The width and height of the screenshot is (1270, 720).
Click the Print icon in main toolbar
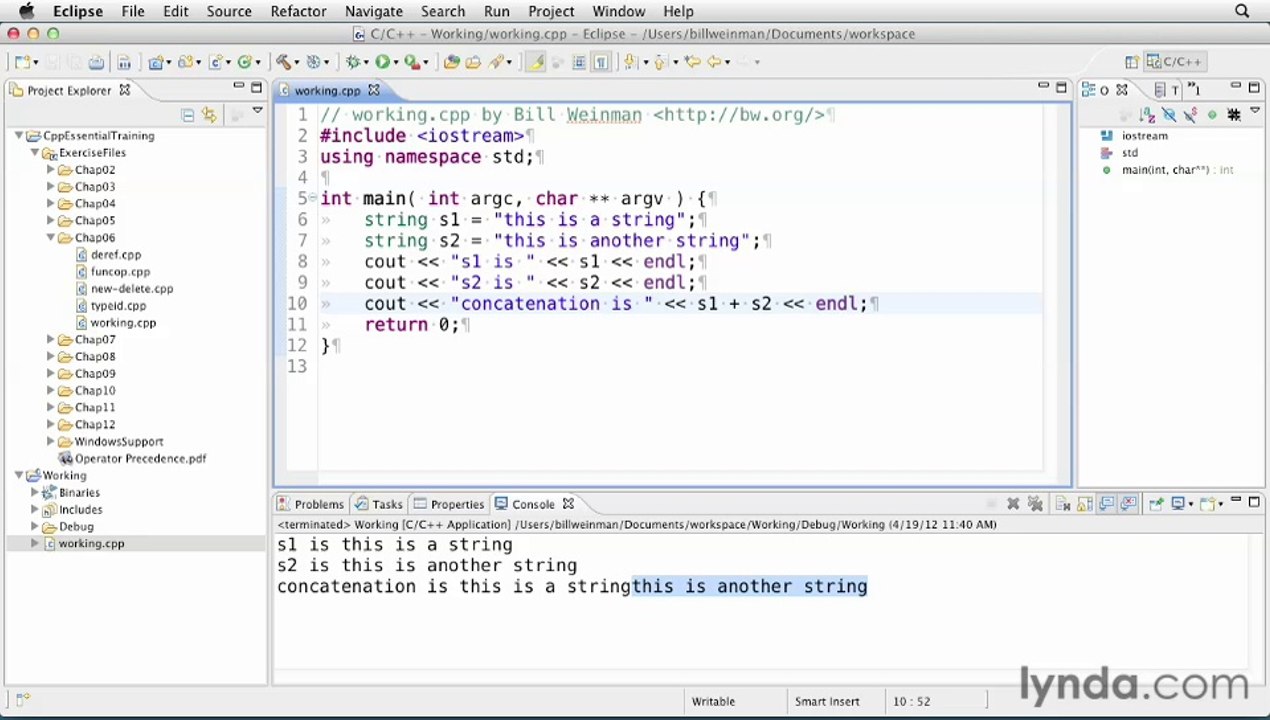[x=96, y=62]
